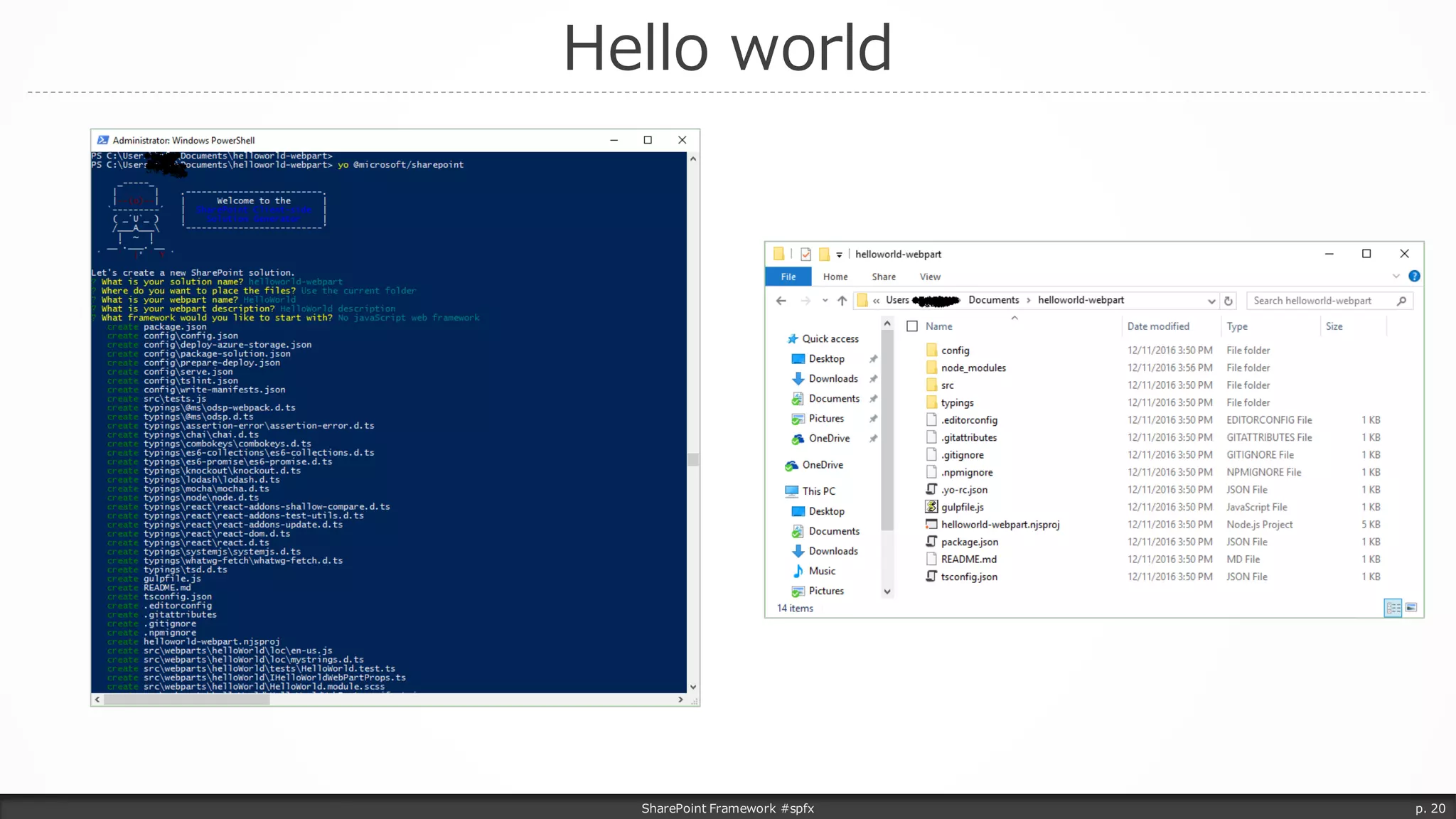Open recent locations dropdown arrow
The image size is (1456, 819).
(x=825, y=301)
